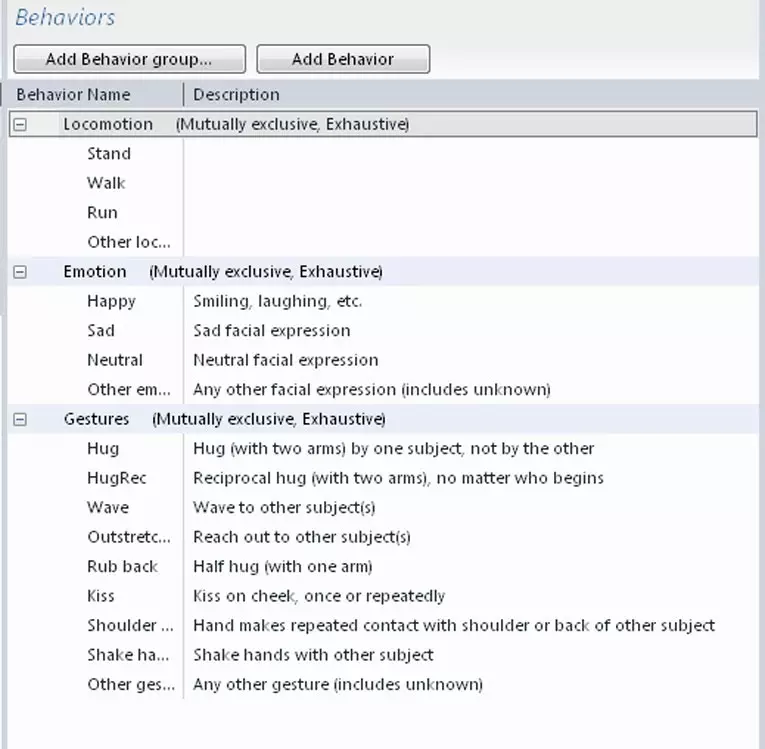Image resolution: width=765 pixels, height=749 pixels.
Task: Select the Behavior Name column header
Action: coord(74,95)
